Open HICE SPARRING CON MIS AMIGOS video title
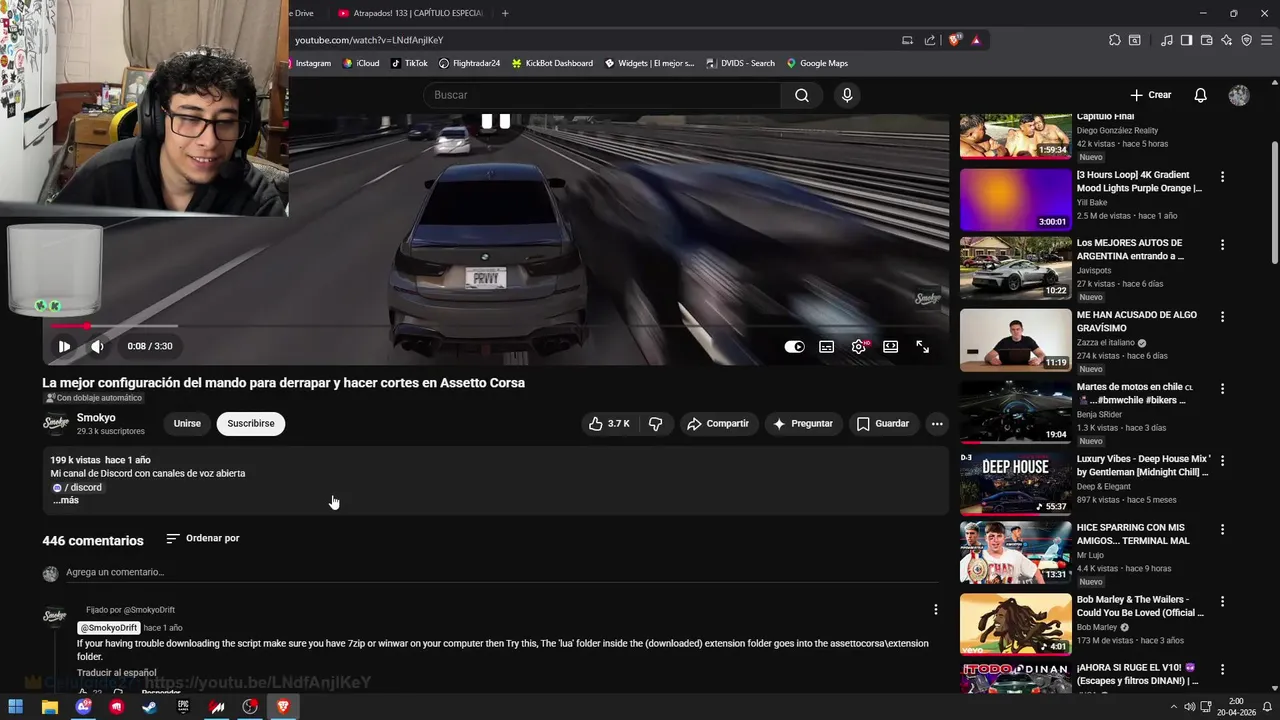 point(1133,534)
